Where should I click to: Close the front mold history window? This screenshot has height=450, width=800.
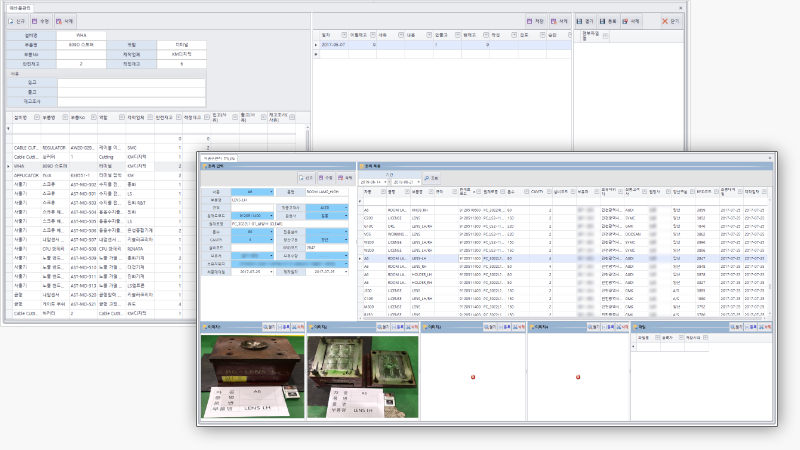click(770, 158)
